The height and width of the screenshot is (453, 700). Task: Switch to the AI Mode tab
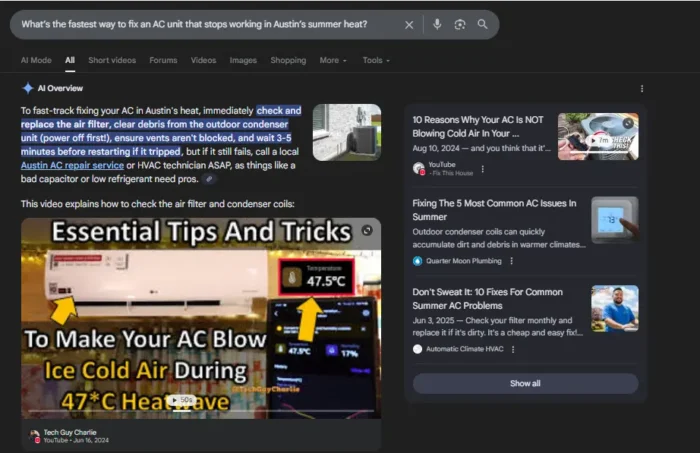pos(36,60)
